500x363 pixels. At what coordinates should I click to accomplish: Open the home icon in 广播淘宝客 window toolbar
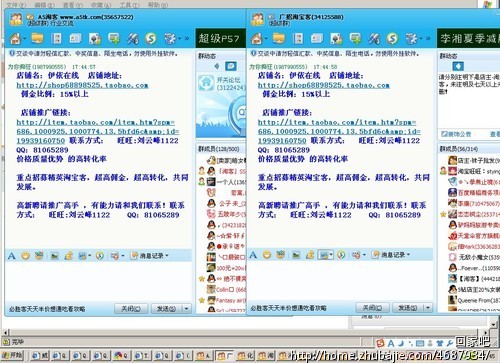pyautogui.click(x=256, y=39)
